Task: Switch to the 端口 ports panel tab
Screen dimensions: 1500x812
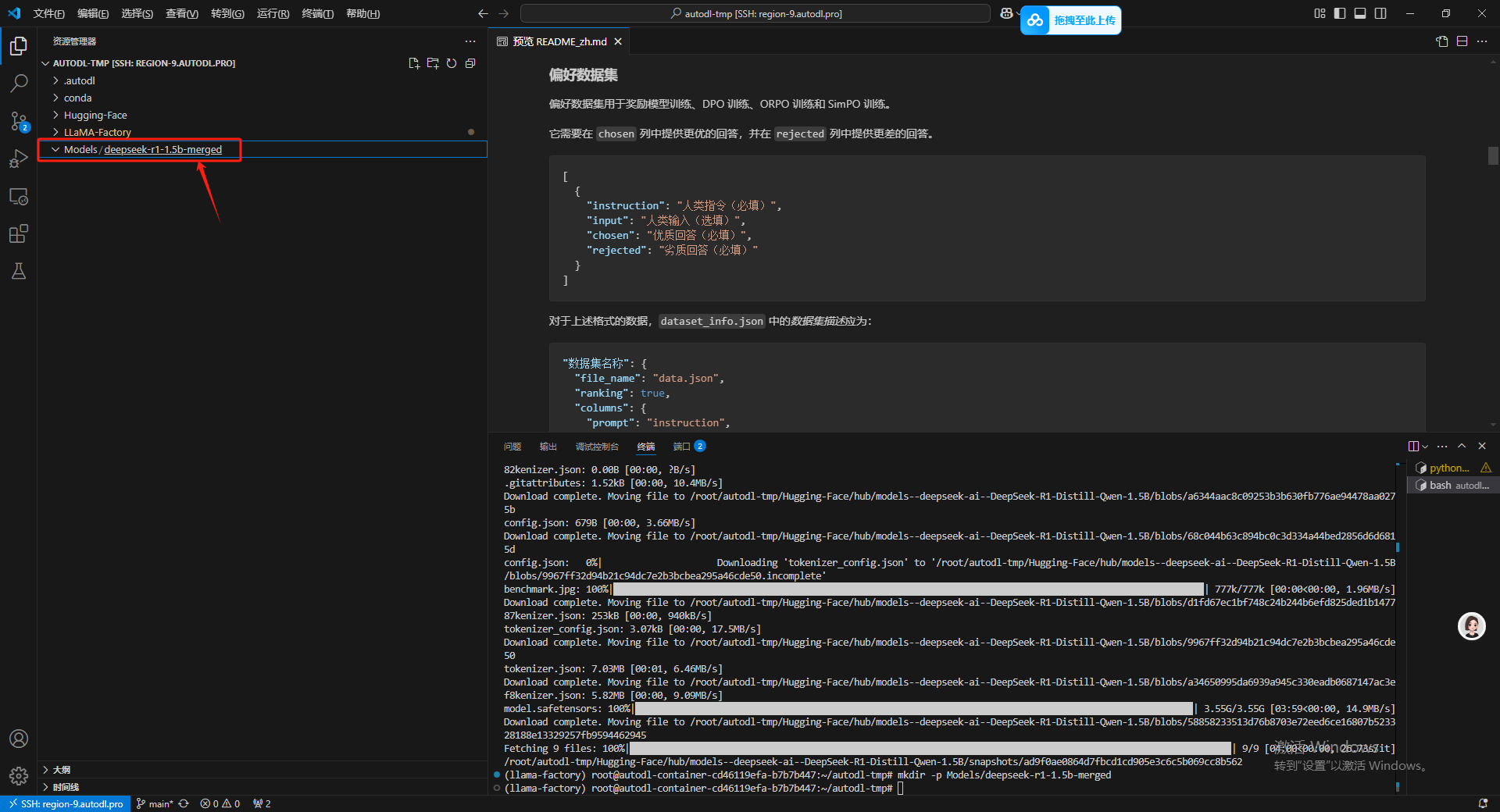Action: coord(689,447)
